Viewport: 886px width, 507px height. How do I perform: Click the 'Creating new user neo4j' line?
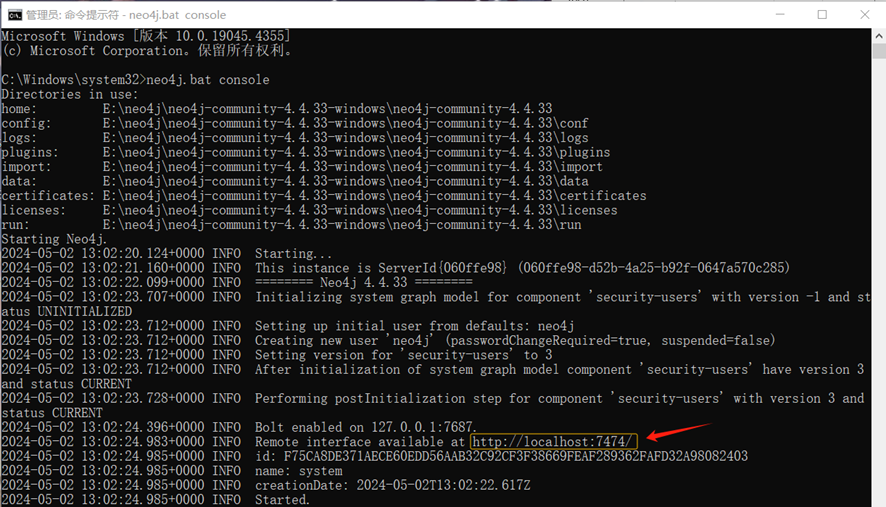click(x=388, y=341)
